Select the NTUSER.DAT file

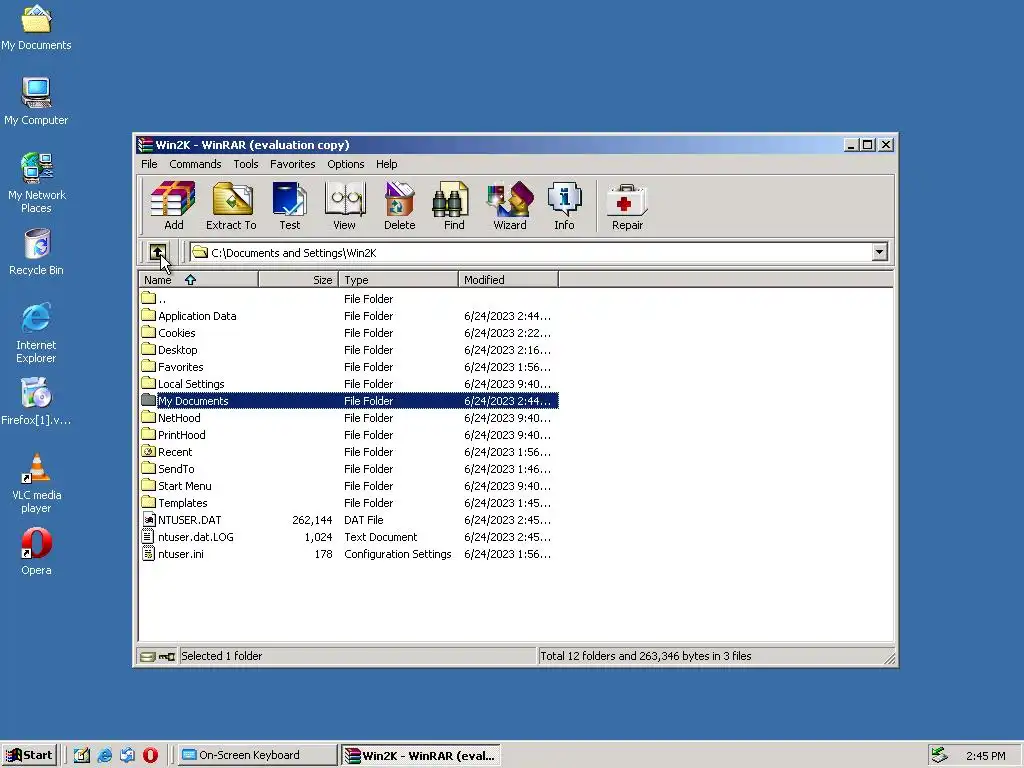[x=349, y=519]
